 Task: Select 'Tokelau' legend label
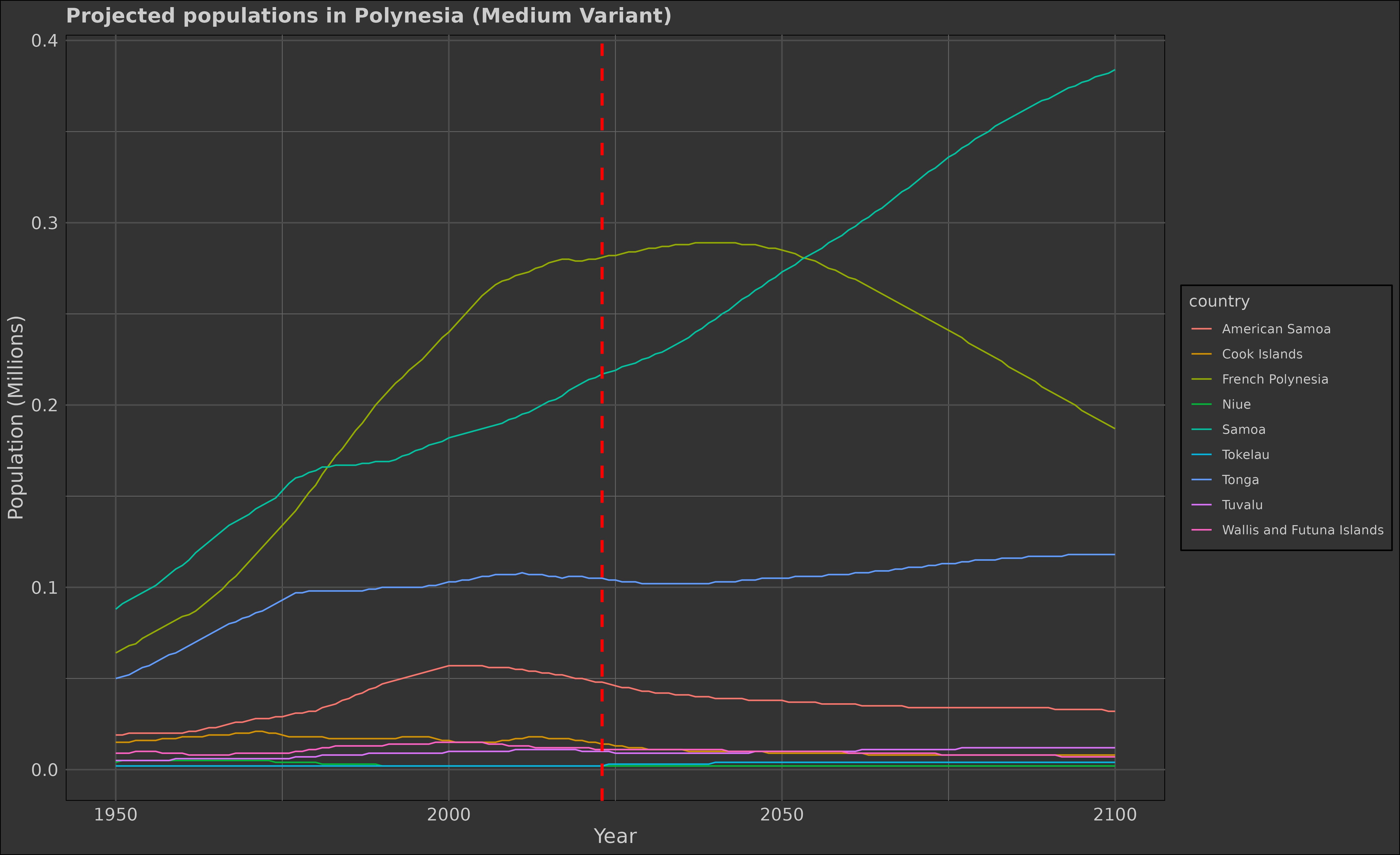pyautogui.click(x=1245, y=455)
